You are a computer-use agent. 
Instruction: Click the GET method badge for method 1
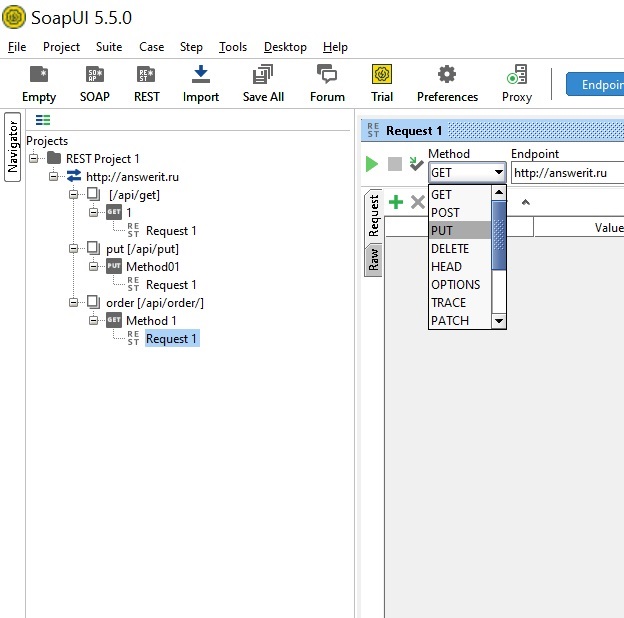pos(114,212)
